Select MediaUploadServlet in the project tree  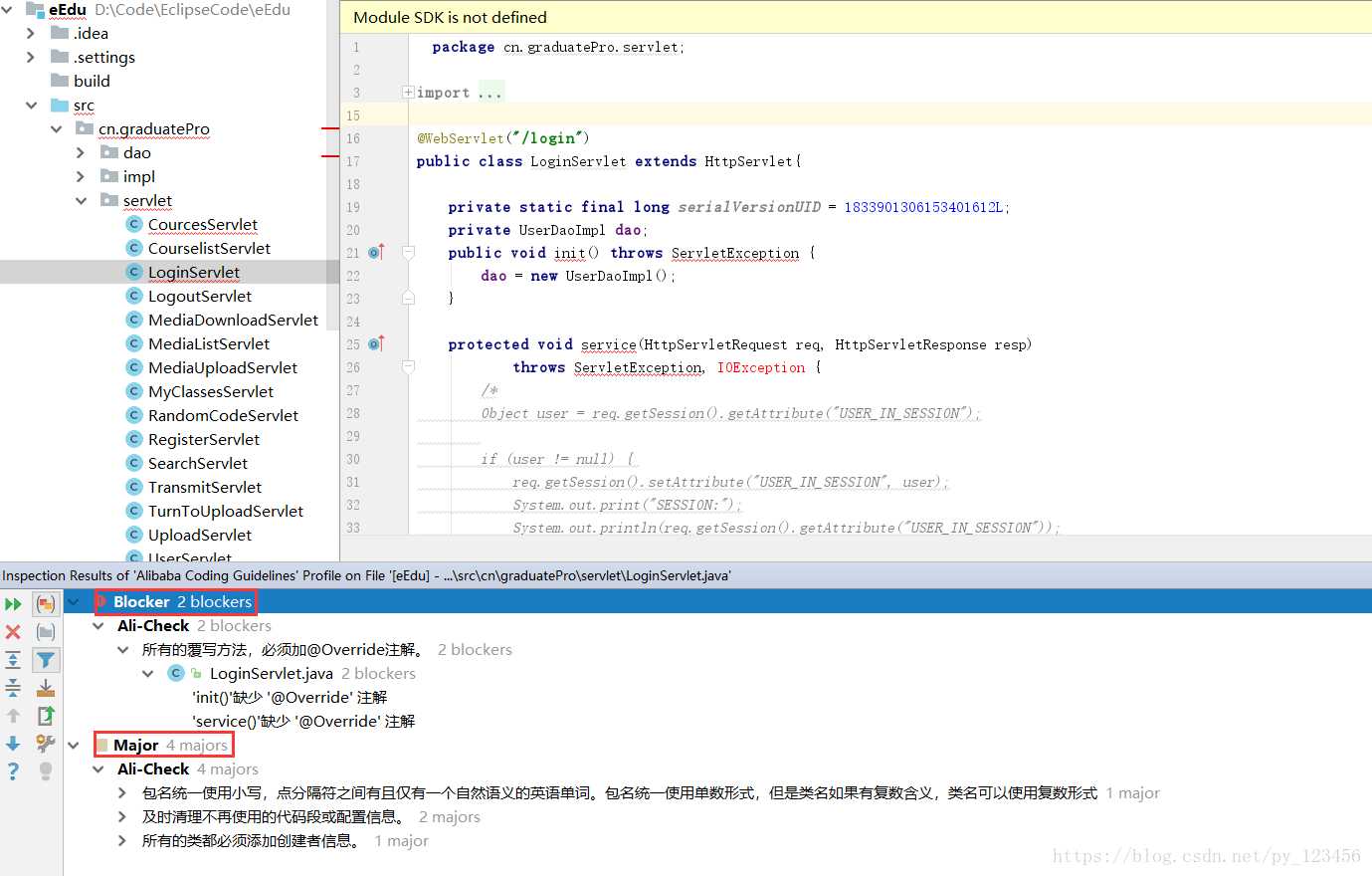pyautogui.click(x=223, y=367)
